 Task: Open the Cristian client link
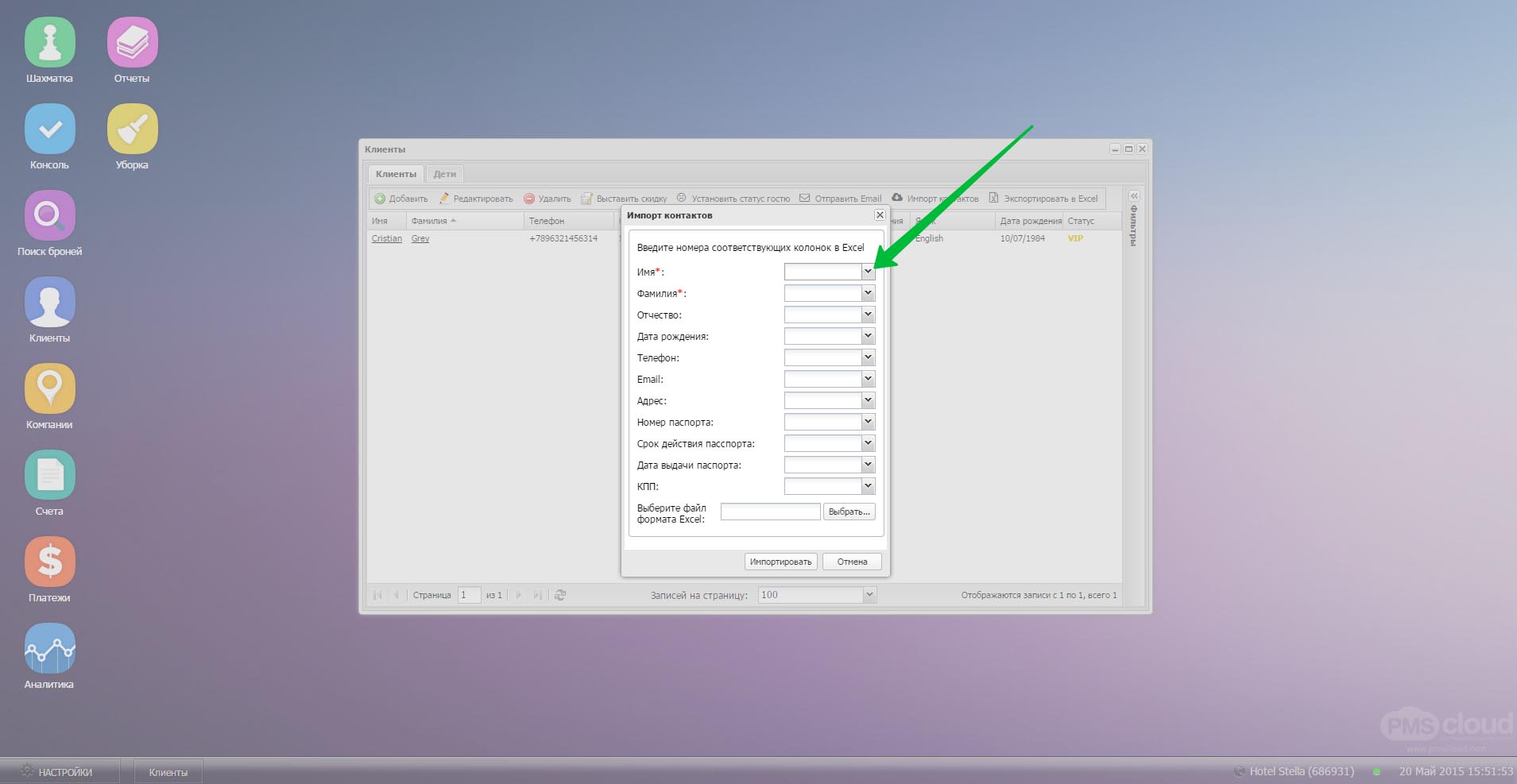(x=387, y=238)
